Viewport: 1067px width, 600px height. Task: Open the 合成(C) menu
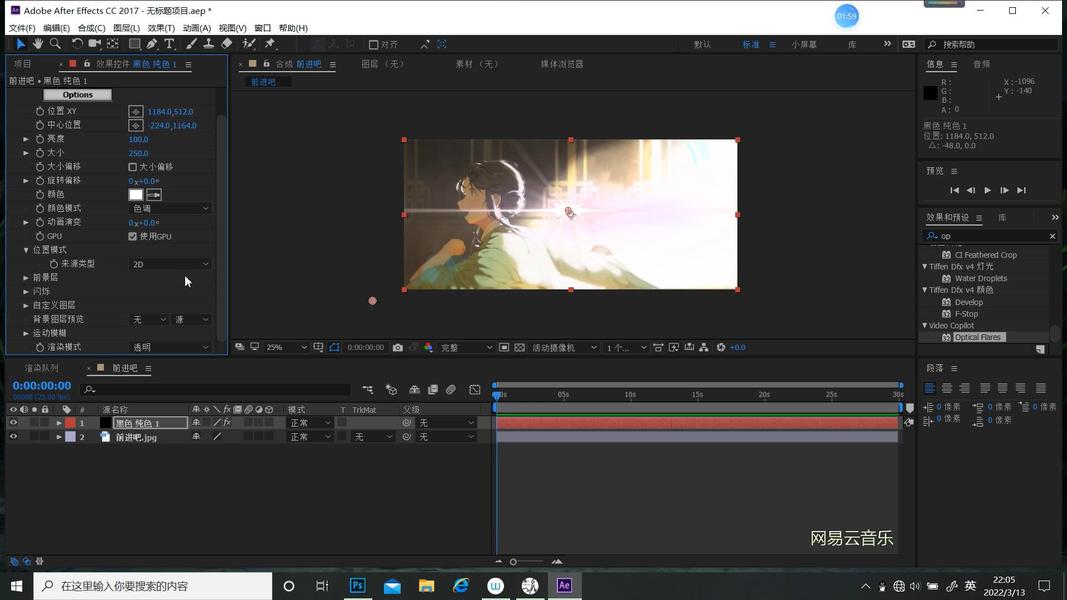91,28
